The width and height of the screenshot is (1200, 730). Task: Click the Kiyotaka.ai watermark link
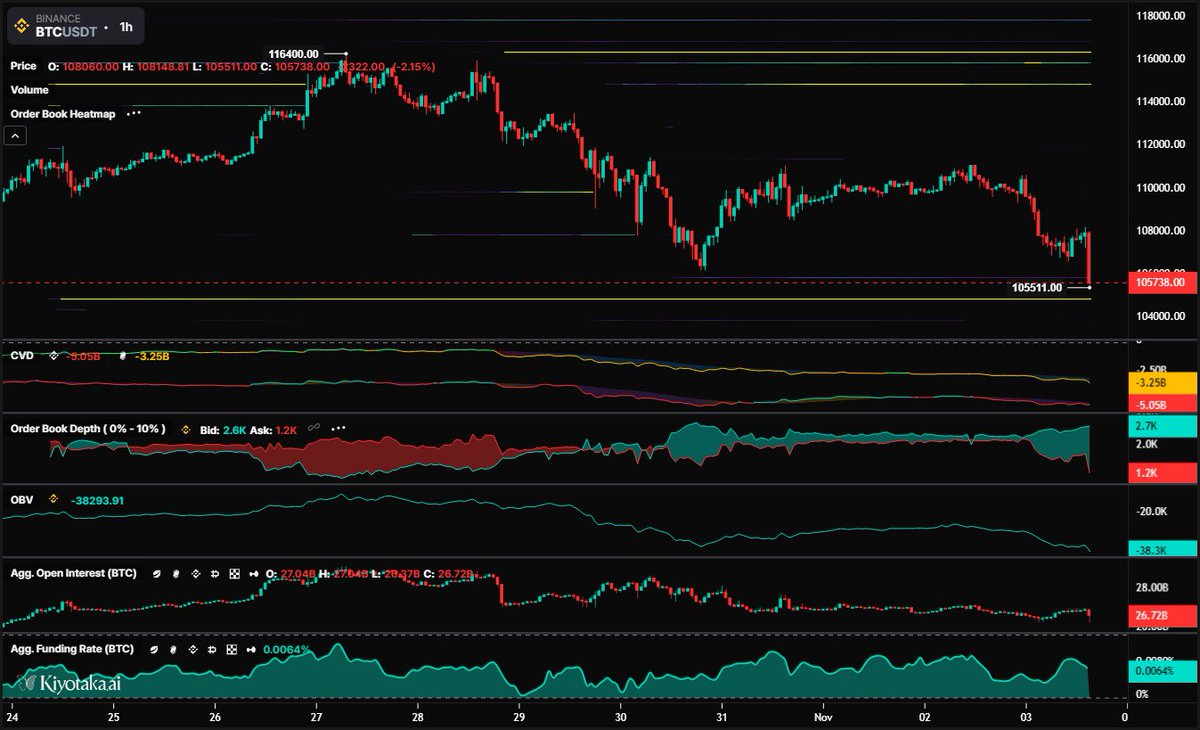click(x=68, y=682)
